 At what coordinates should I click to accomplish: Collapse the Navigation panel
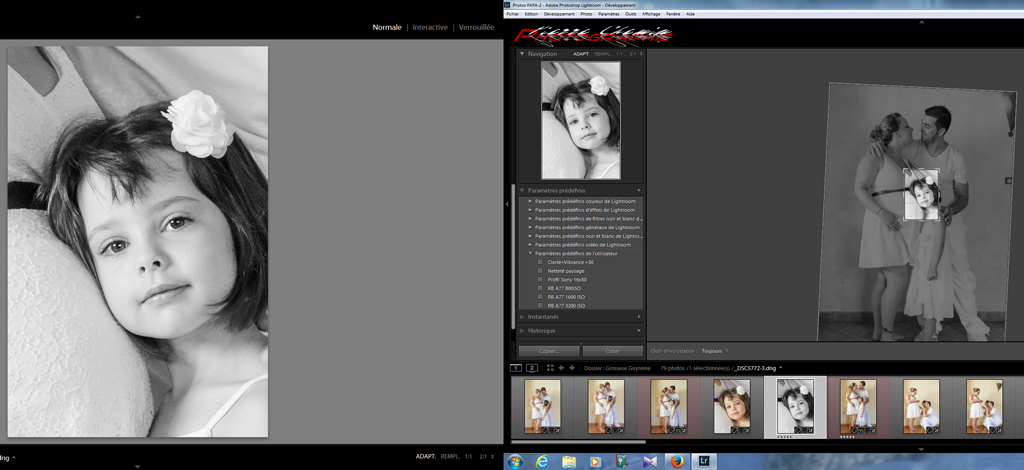click(x=522, y=54)
